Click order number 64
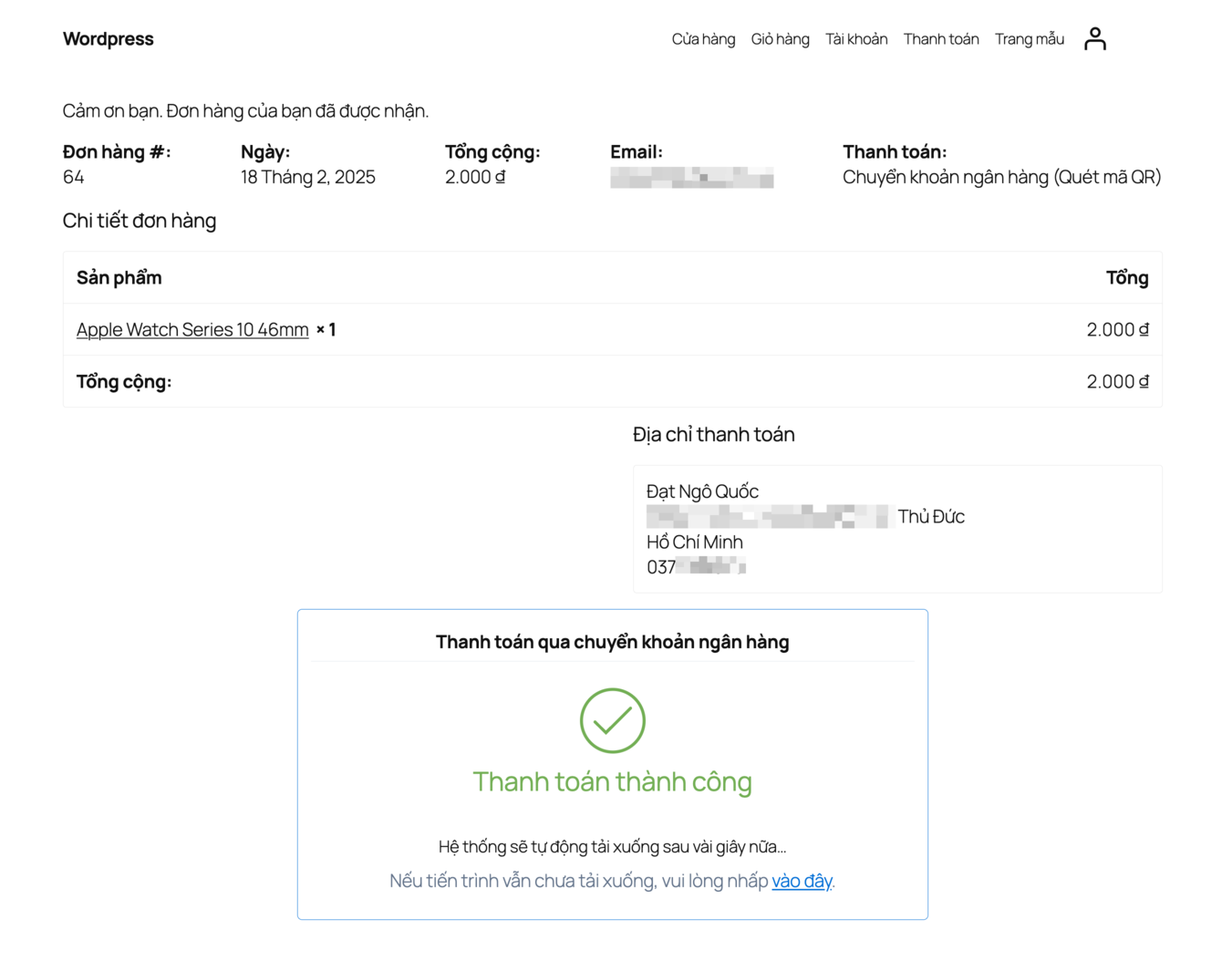The height and width of the screenshot is (971, 1232). (x=74, y=177)
